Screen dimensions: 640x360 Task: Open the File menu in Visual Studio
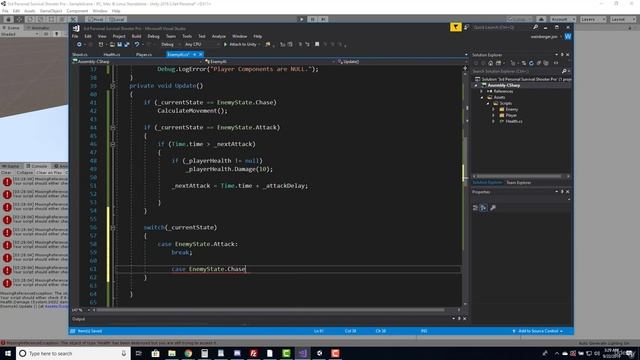click(75, 36)
